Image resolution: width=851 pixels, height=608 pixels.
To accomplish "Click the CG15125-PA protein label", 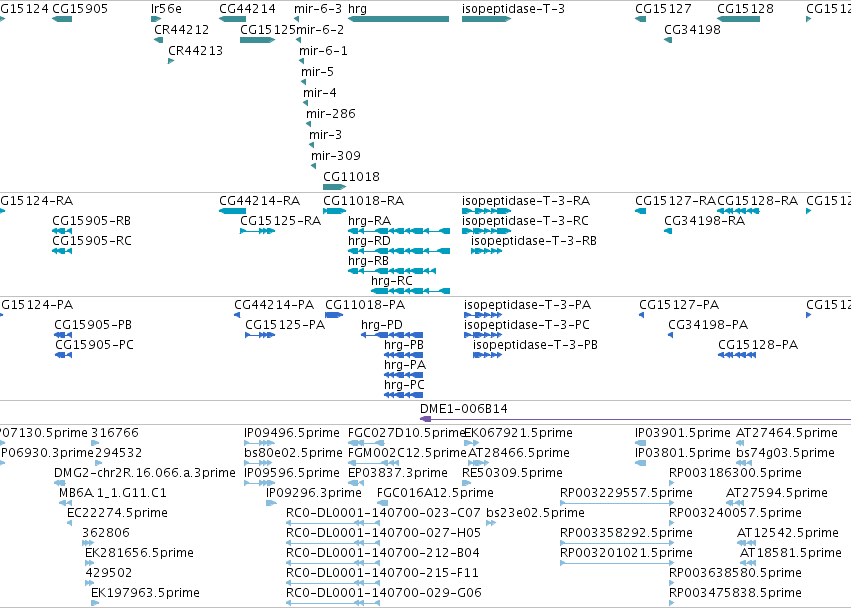I will [x=285, y=325].
